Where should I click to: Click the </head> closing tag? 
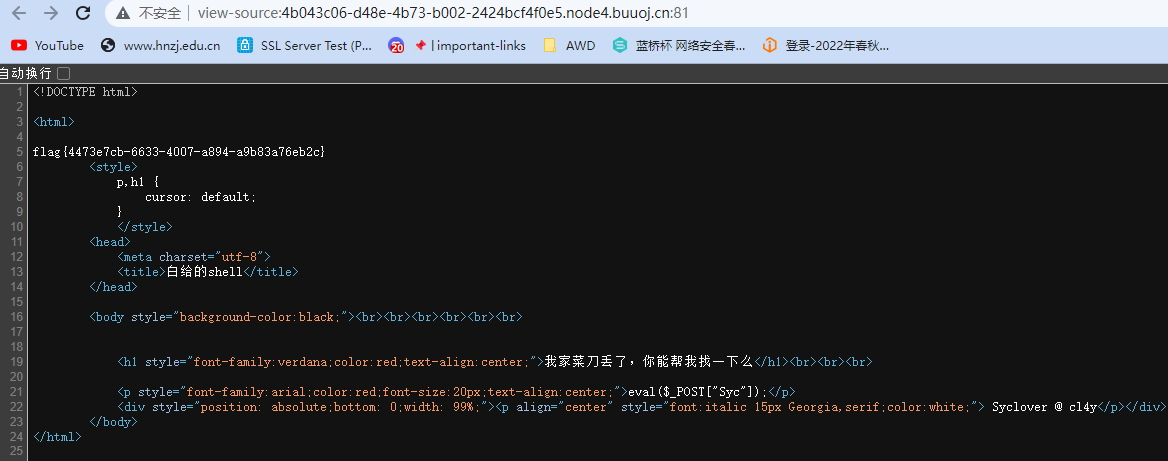[x=113, y=287]
